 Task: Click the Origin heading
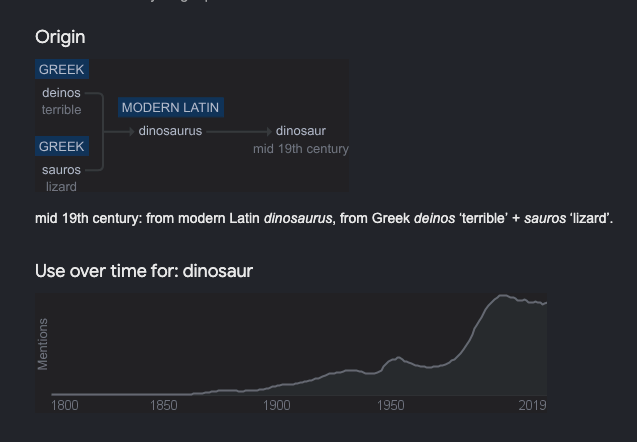point(60,37)
